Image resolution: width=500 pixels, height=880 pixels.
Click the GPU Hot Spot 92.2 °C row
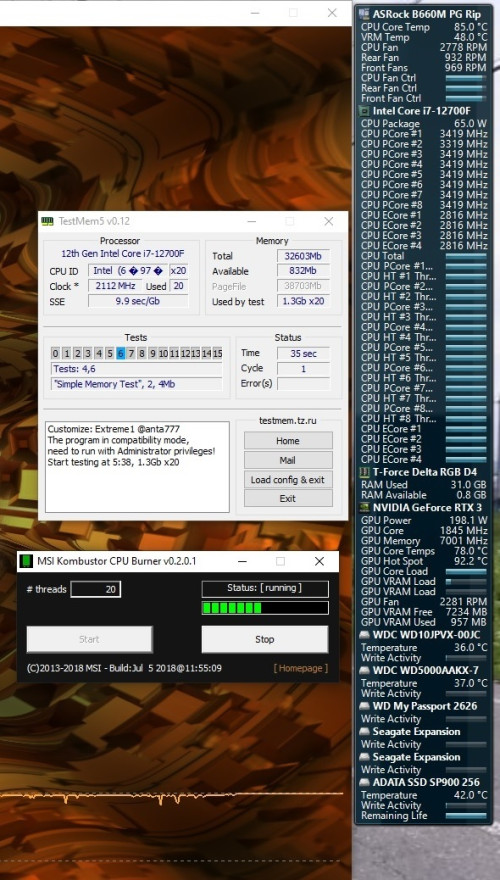coord(424,561)
